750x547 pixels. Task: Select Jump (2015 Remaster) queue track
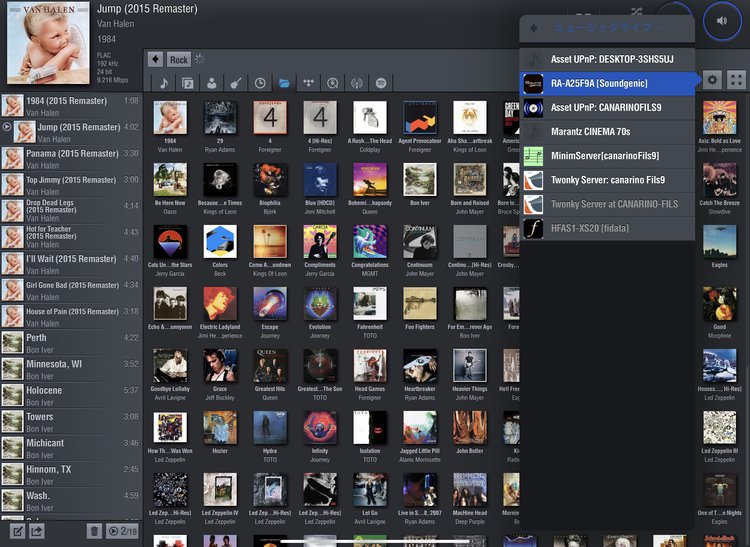(71, 132)
